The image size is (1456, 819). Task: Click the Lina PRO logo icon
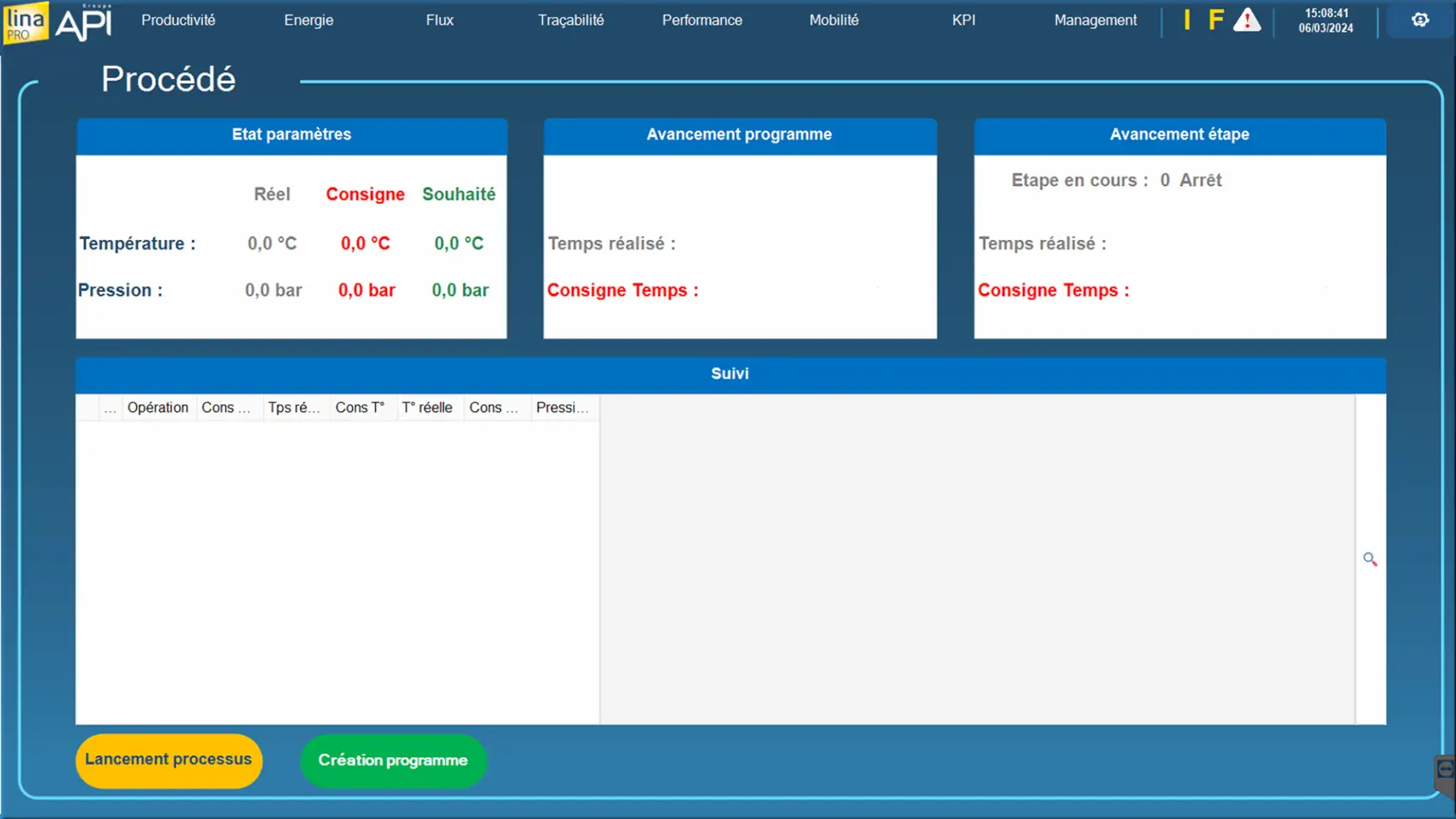tap(25, 22)
